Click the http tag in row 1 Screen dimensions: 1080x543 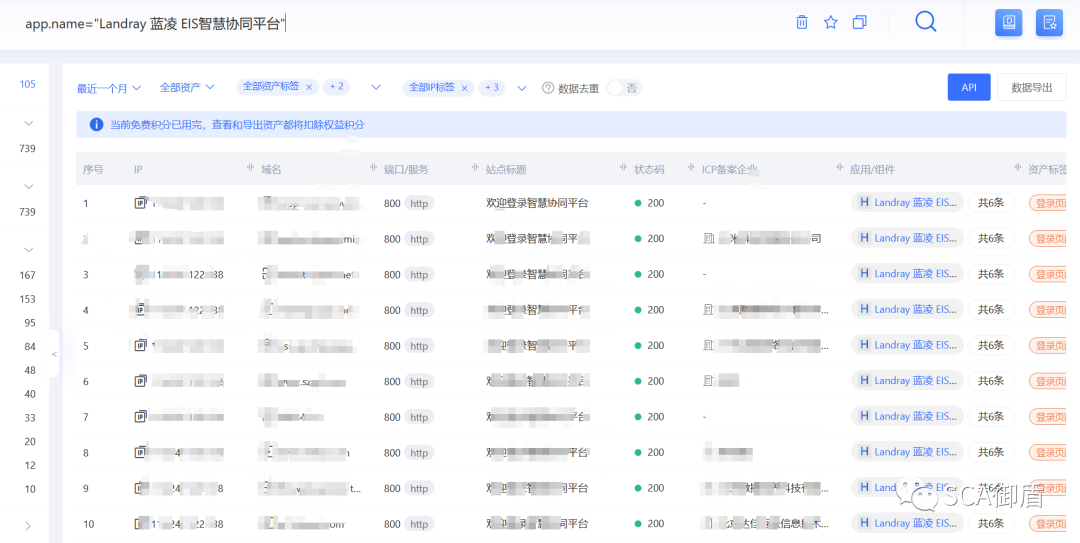tap(419, 203)
